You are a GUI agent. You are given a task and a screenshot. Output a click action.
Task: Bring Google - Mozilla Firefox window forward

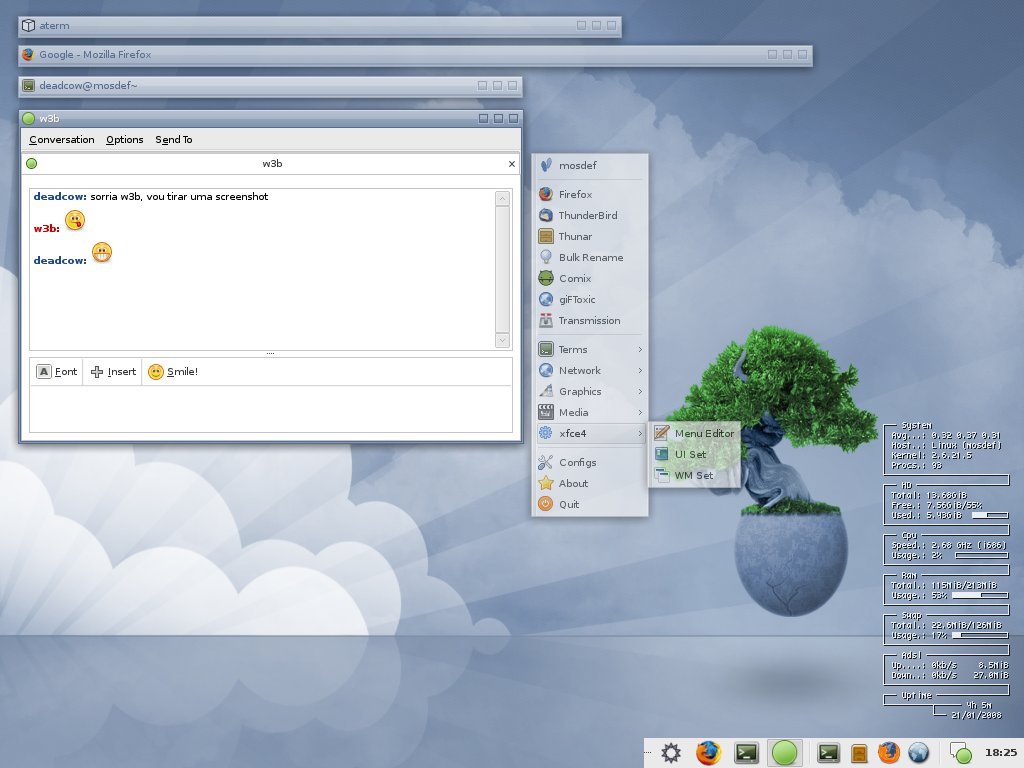[x=415, y=54]
